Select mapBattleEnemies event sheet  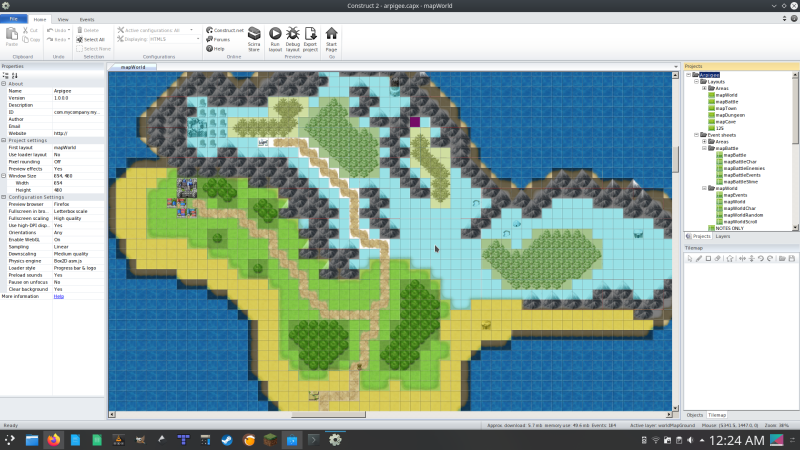click(744, 168)
